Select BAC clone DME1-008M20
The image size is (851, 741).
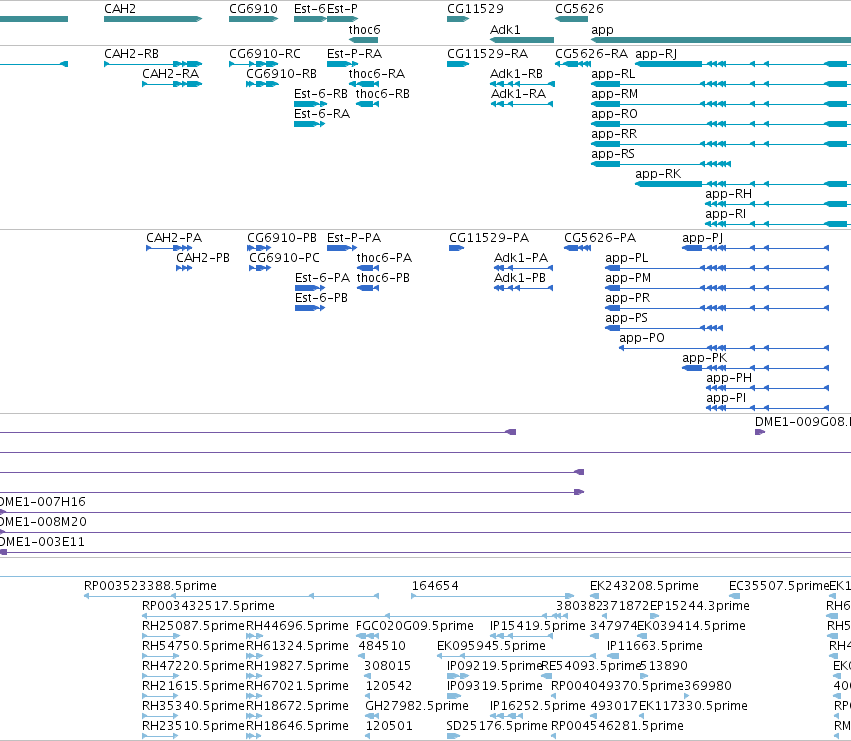426,532
